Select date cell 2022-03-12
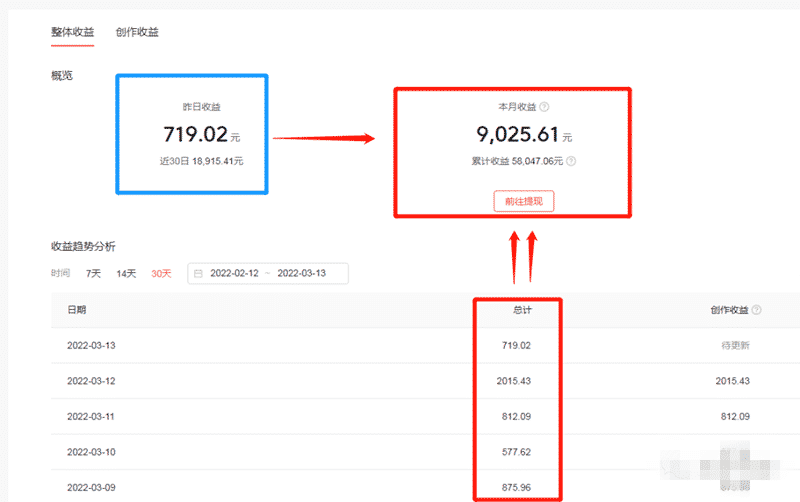Viewport: 800px width, 502px height. [91, 381]
